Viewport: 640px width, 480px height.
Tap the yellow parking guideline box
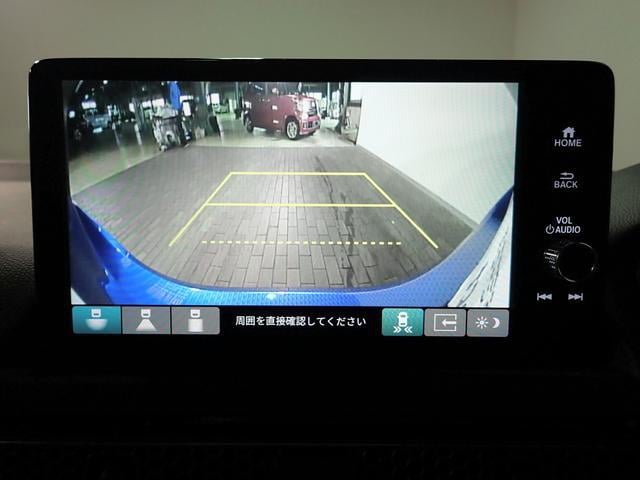click(x=300, y=190)
